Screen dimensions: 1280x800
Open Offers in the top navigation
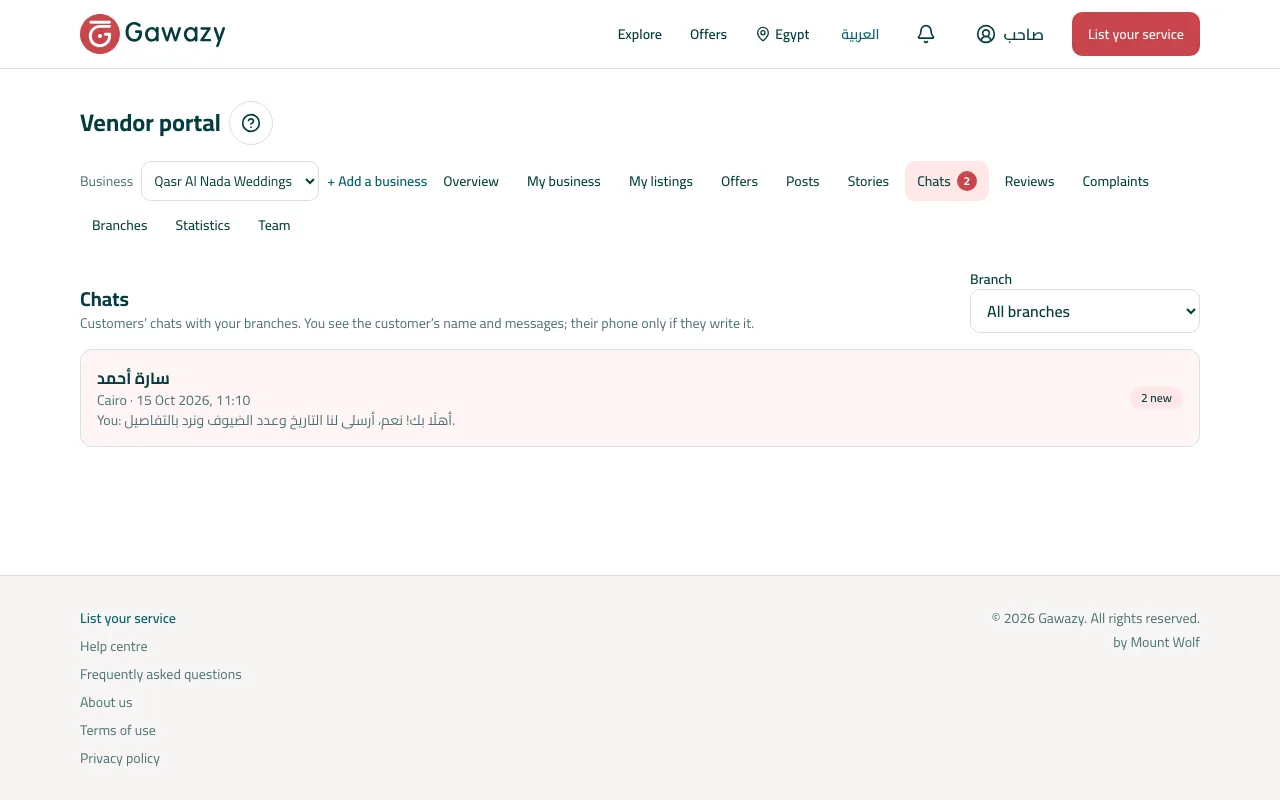point(708,34)
